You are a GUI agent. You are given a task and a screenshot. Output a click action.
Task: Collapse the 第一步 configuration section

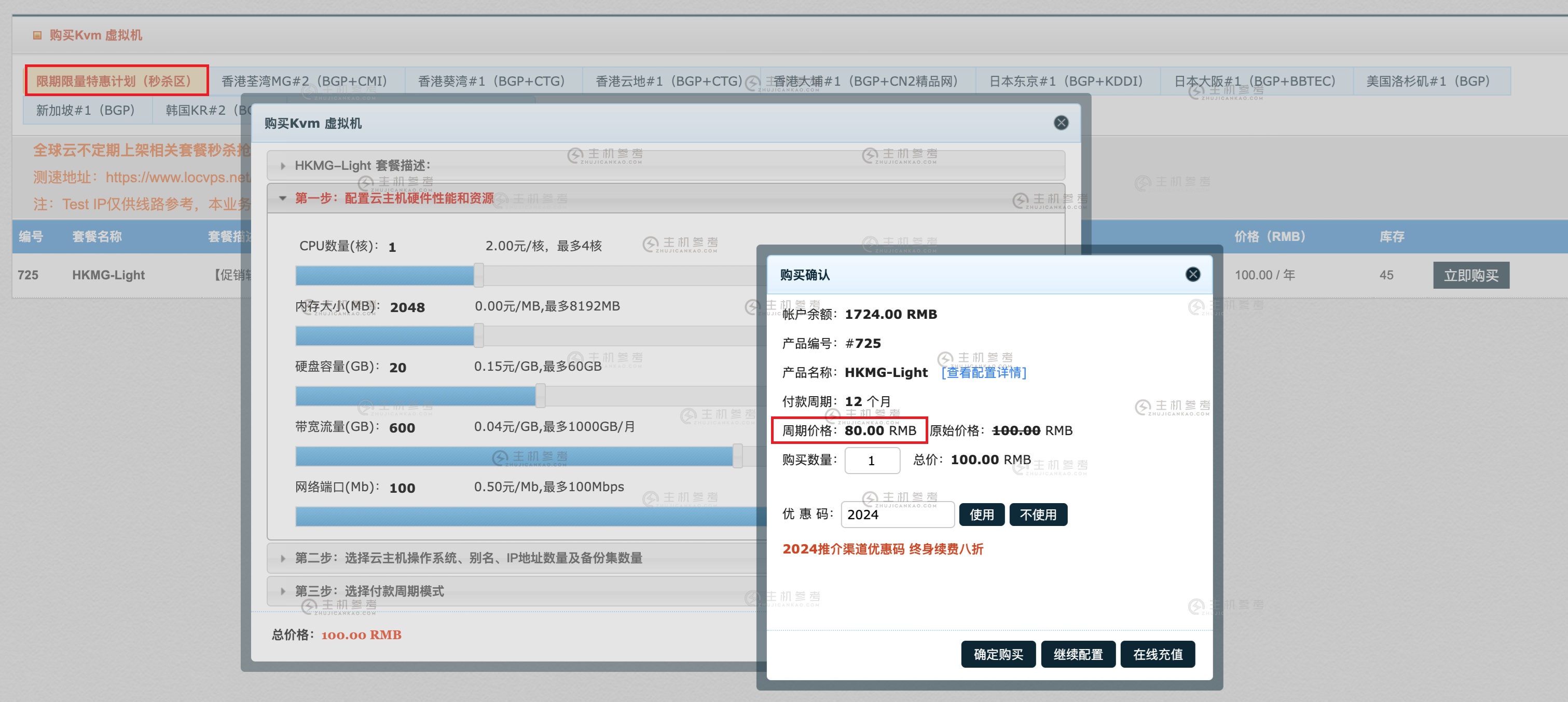pos(394,198)
